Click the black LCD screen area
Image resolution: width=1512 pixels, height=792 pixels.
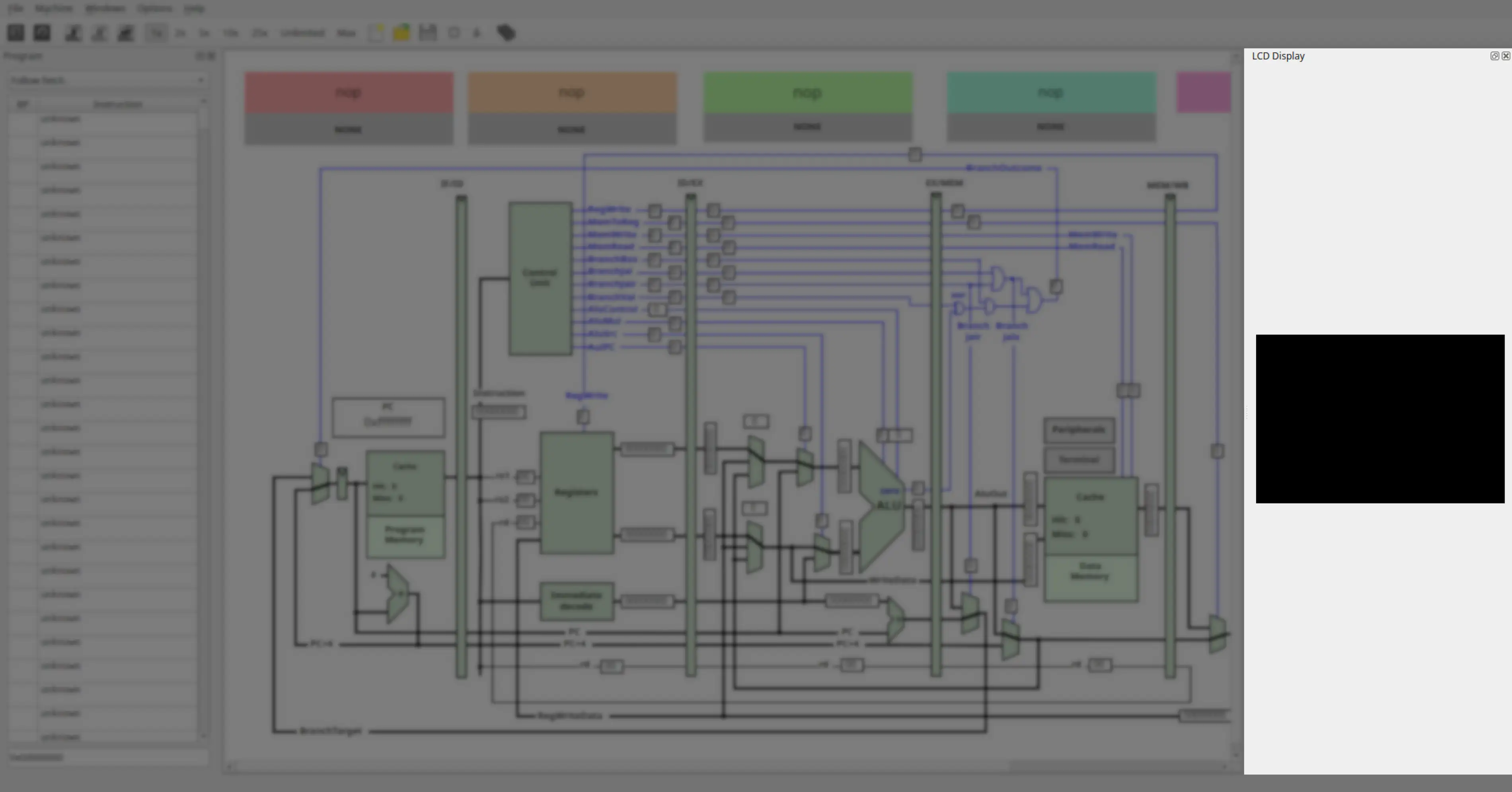click(1380, 419)
